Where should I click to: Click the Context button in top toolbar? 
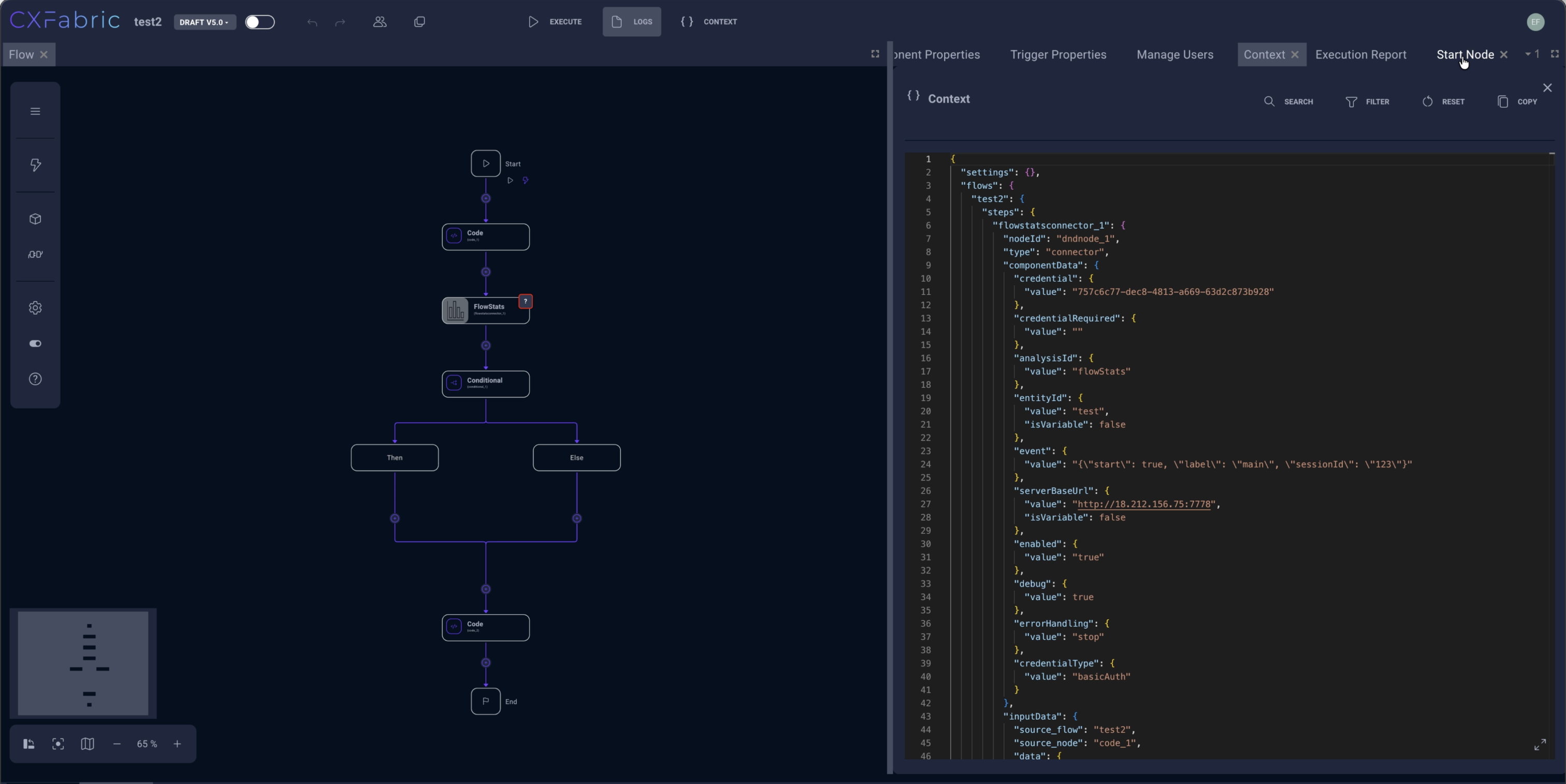[x=709, y=22]
